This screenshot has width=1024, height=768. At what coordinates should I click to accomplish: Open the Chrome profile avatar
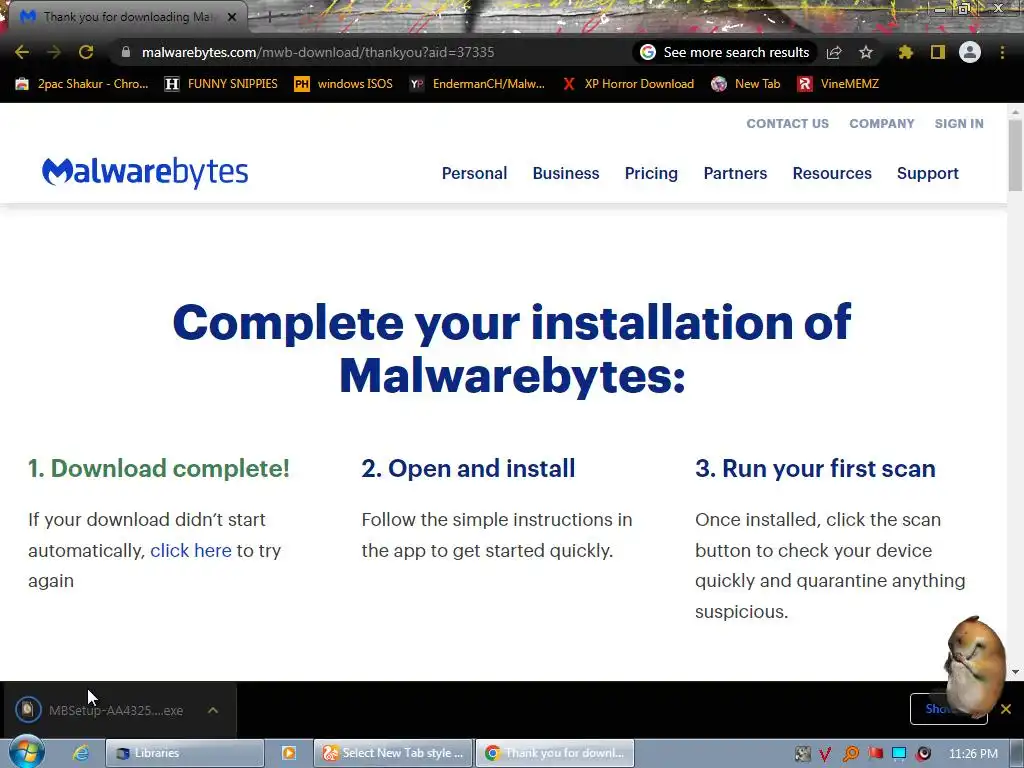[x=970, y=52]
